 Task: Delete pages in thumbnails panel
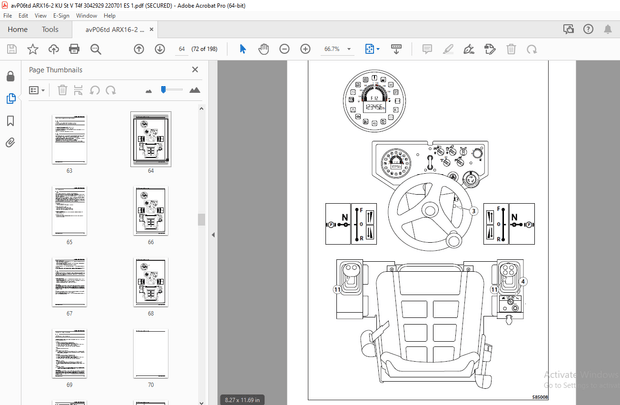[x=62, y=90]
